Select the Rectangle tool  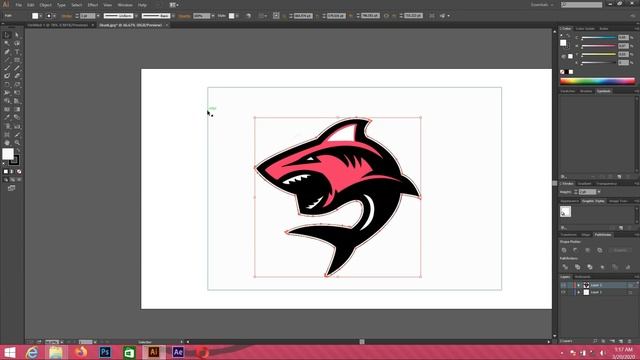(17, 60)
